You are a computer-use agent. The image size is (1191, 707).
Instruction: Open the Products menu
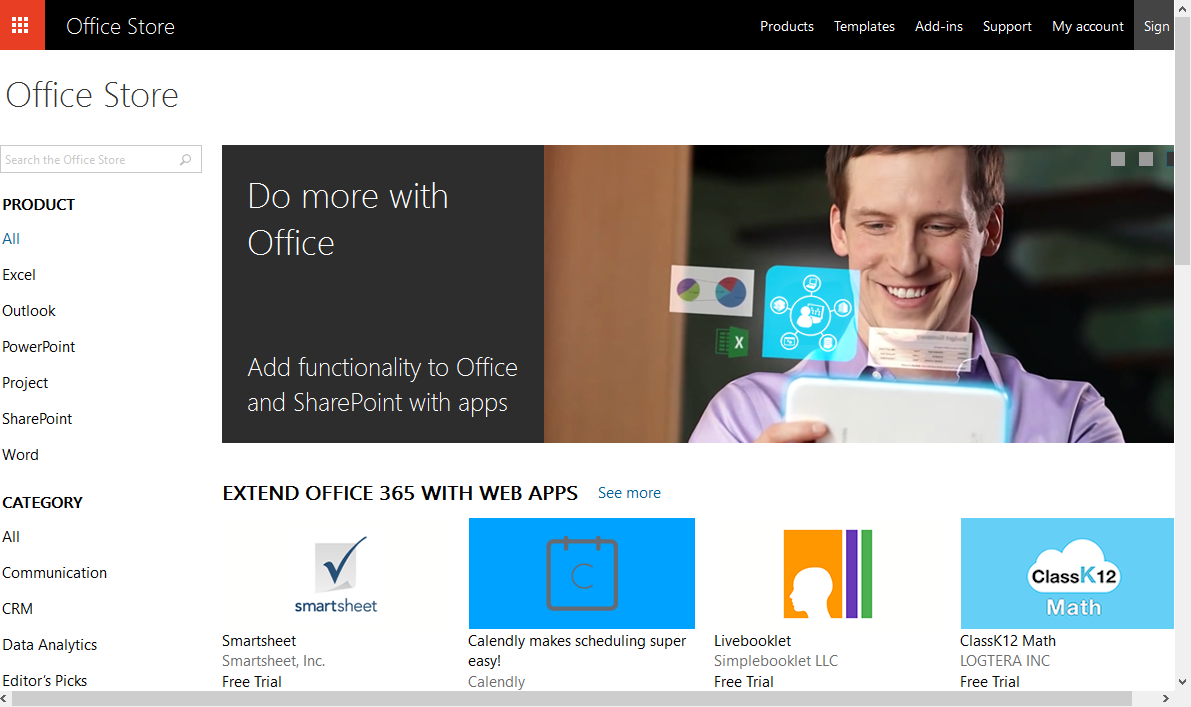pyautogui.click(x=787, y=26)
